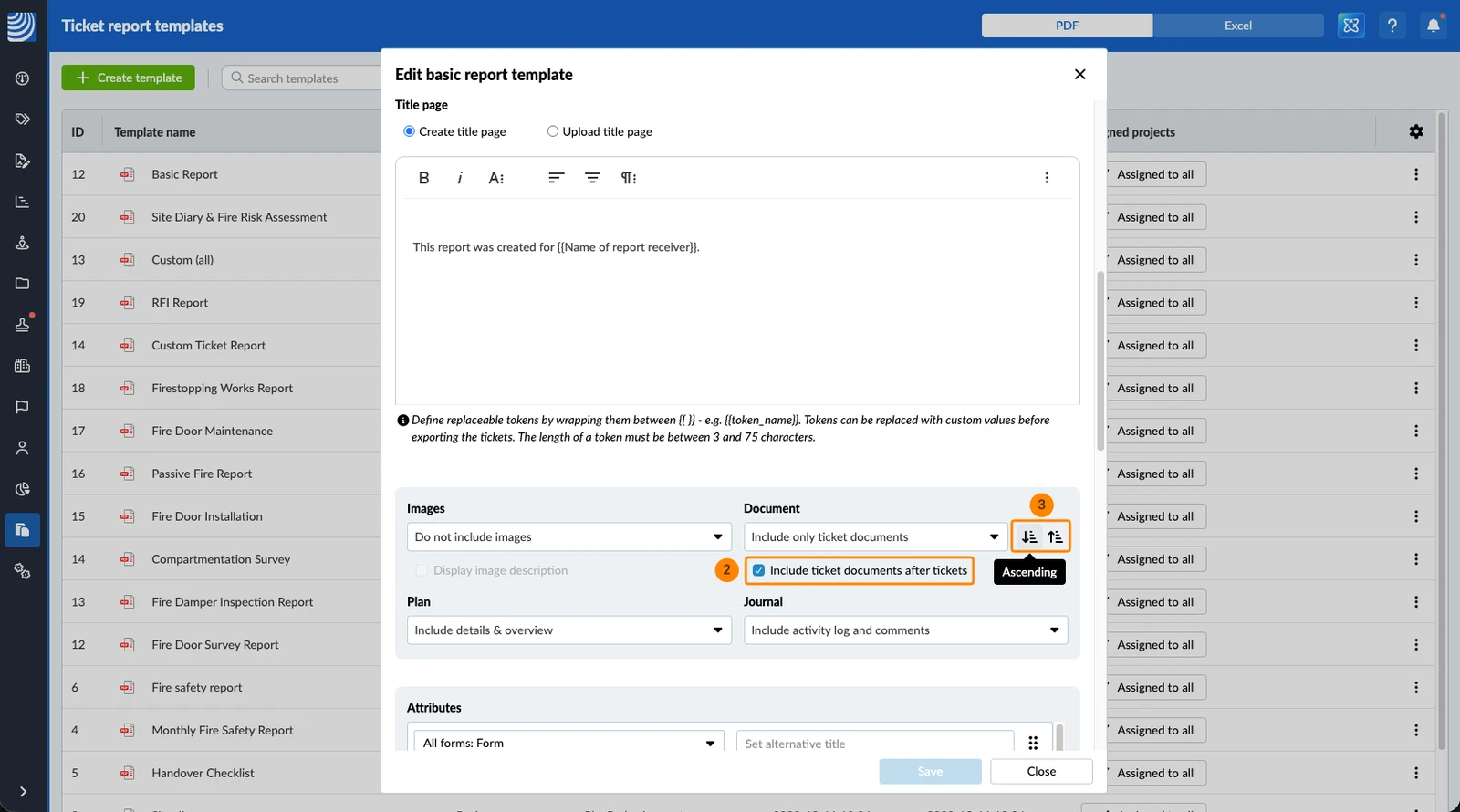Click the Set alternative title field
This screenshot has height=812, width=1460.
pos(875,744)
